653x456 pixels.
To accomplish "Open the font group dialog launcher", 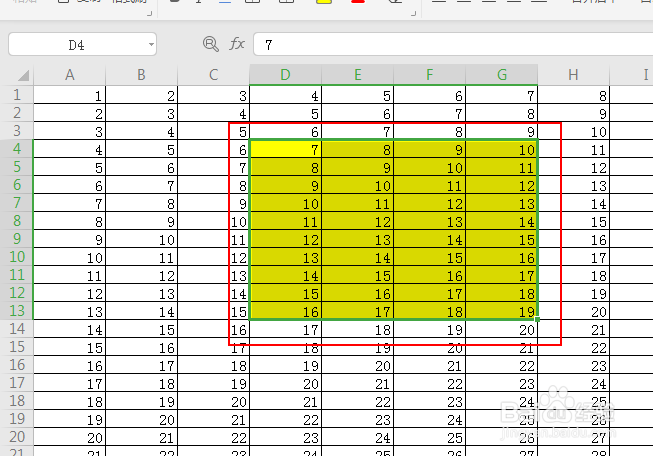I will [413, 14].
